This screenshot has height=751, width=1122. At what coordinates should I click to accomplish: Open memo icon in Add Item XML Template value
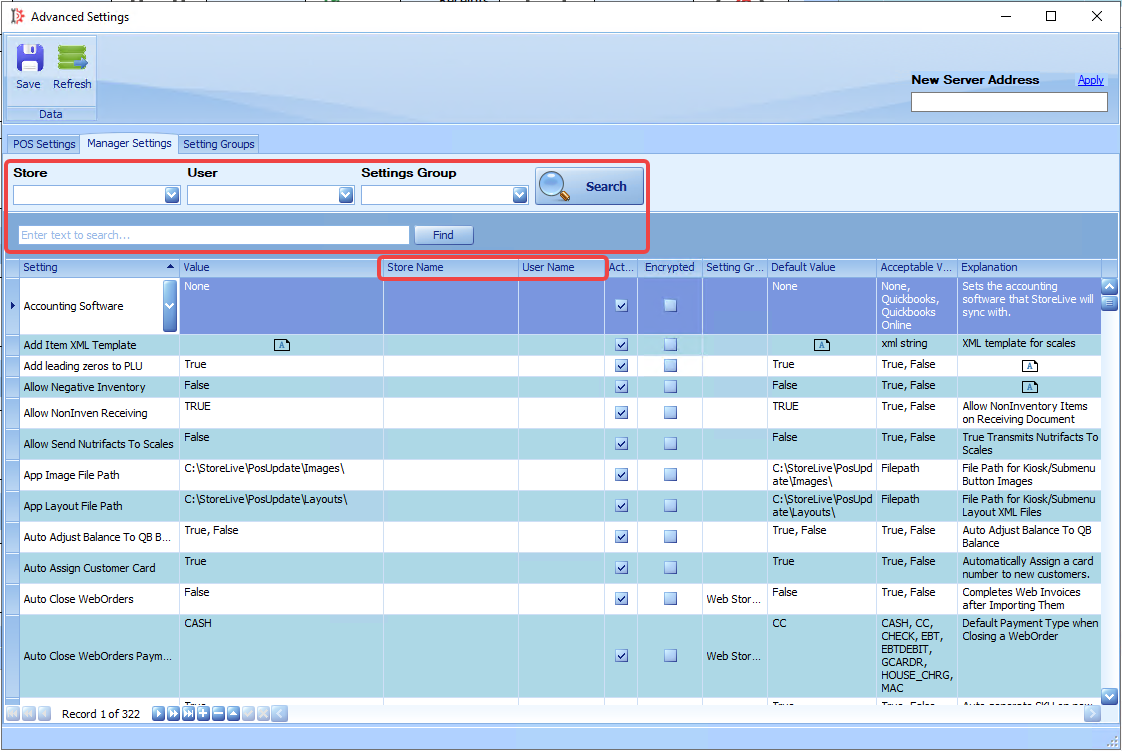pyautogui.click(x=282, y=345)
